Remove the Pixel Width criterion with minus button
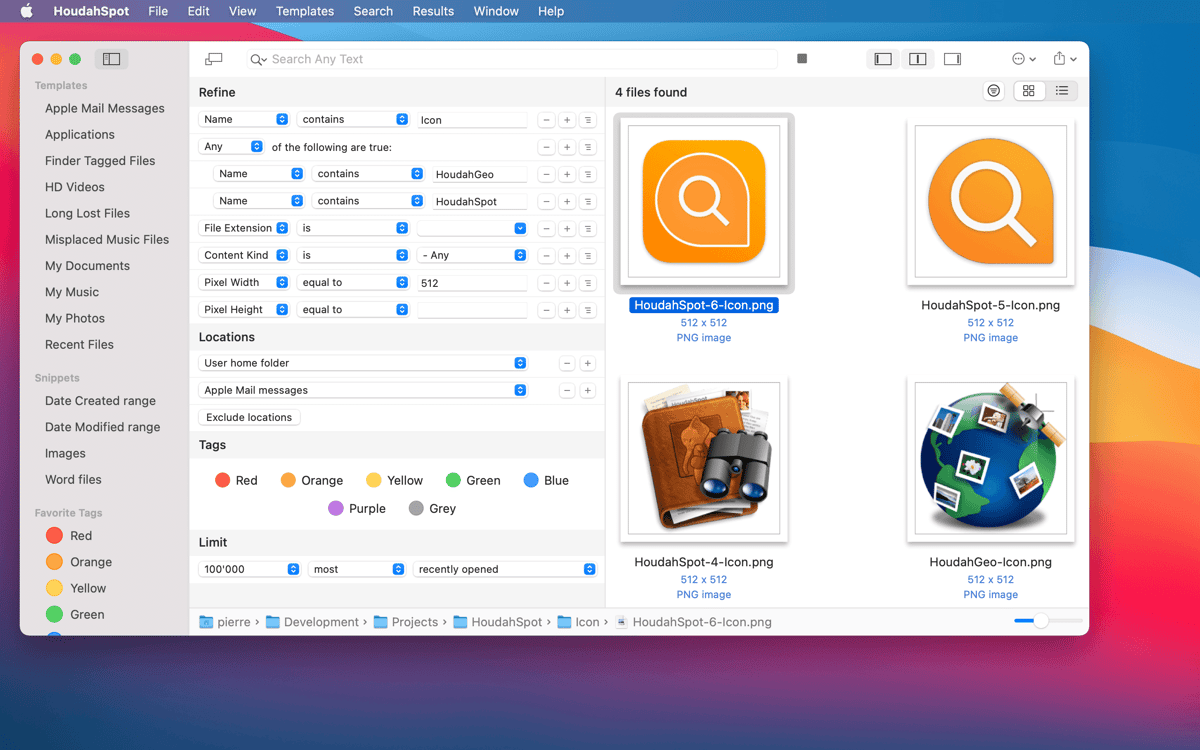Viewport: 1200px width, 750px height. click(546, 283)
